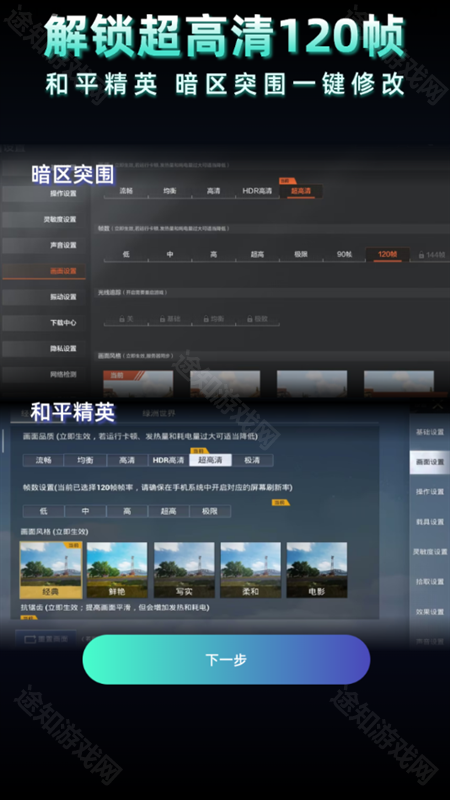Open 操作设置 in the 和平精英 sidebar

point(430,492)
